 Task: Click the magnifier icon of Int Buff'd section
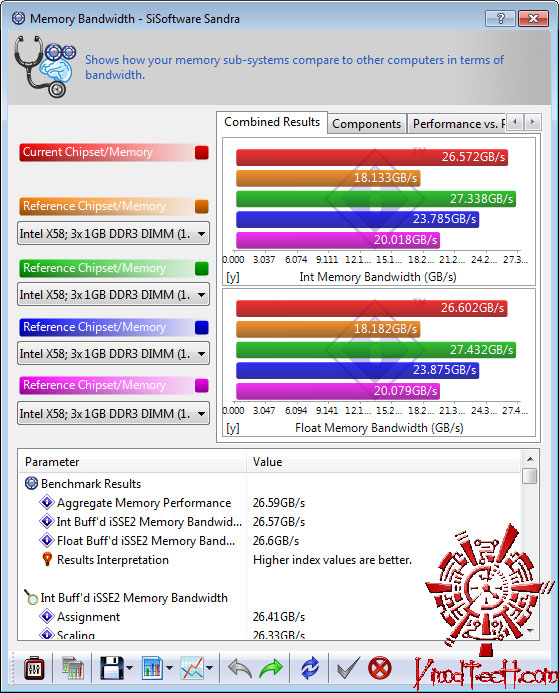[31, 598]
